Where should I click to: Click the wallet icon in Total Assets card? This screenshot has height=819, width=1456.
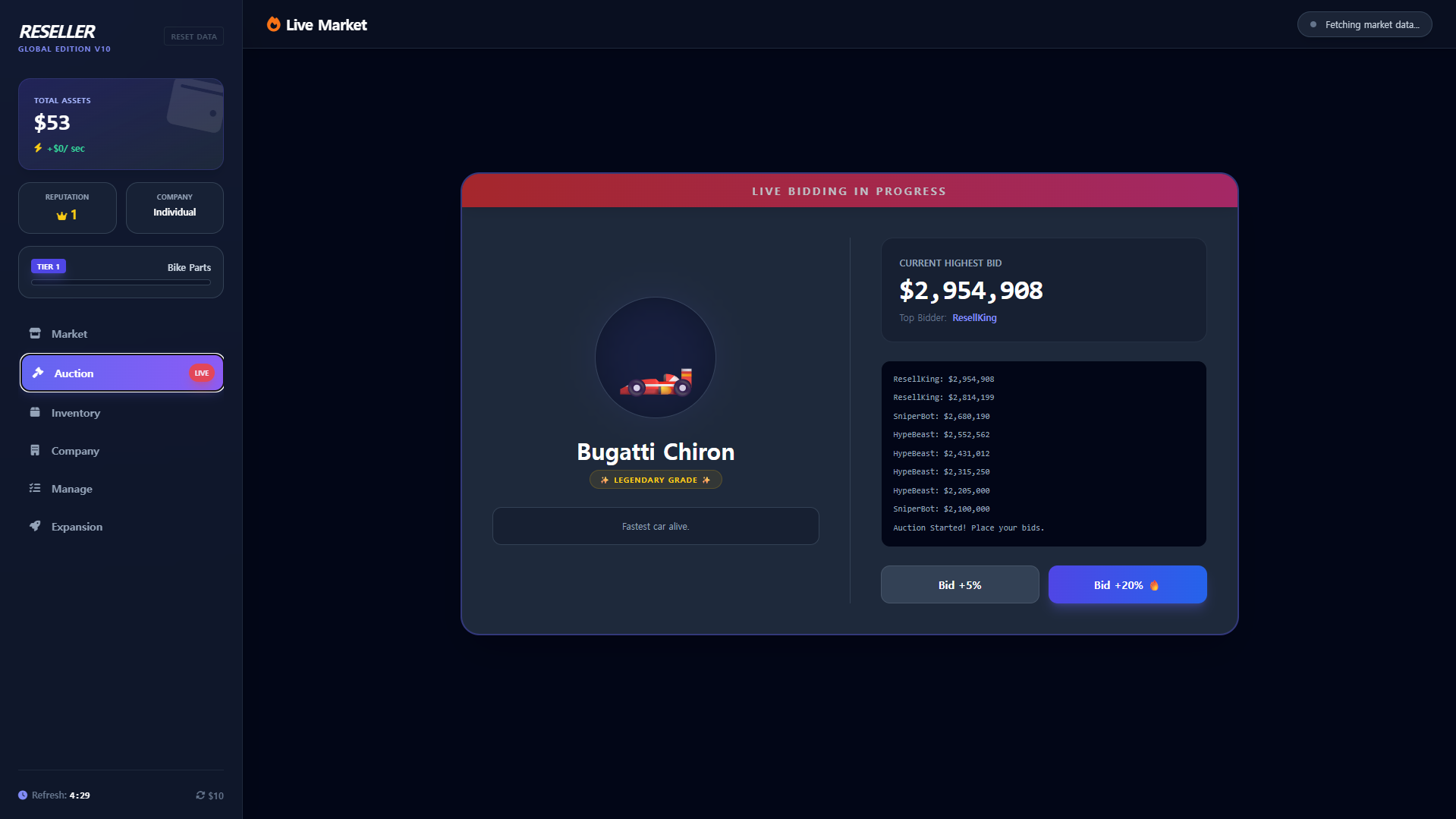(x=196, y=106)
